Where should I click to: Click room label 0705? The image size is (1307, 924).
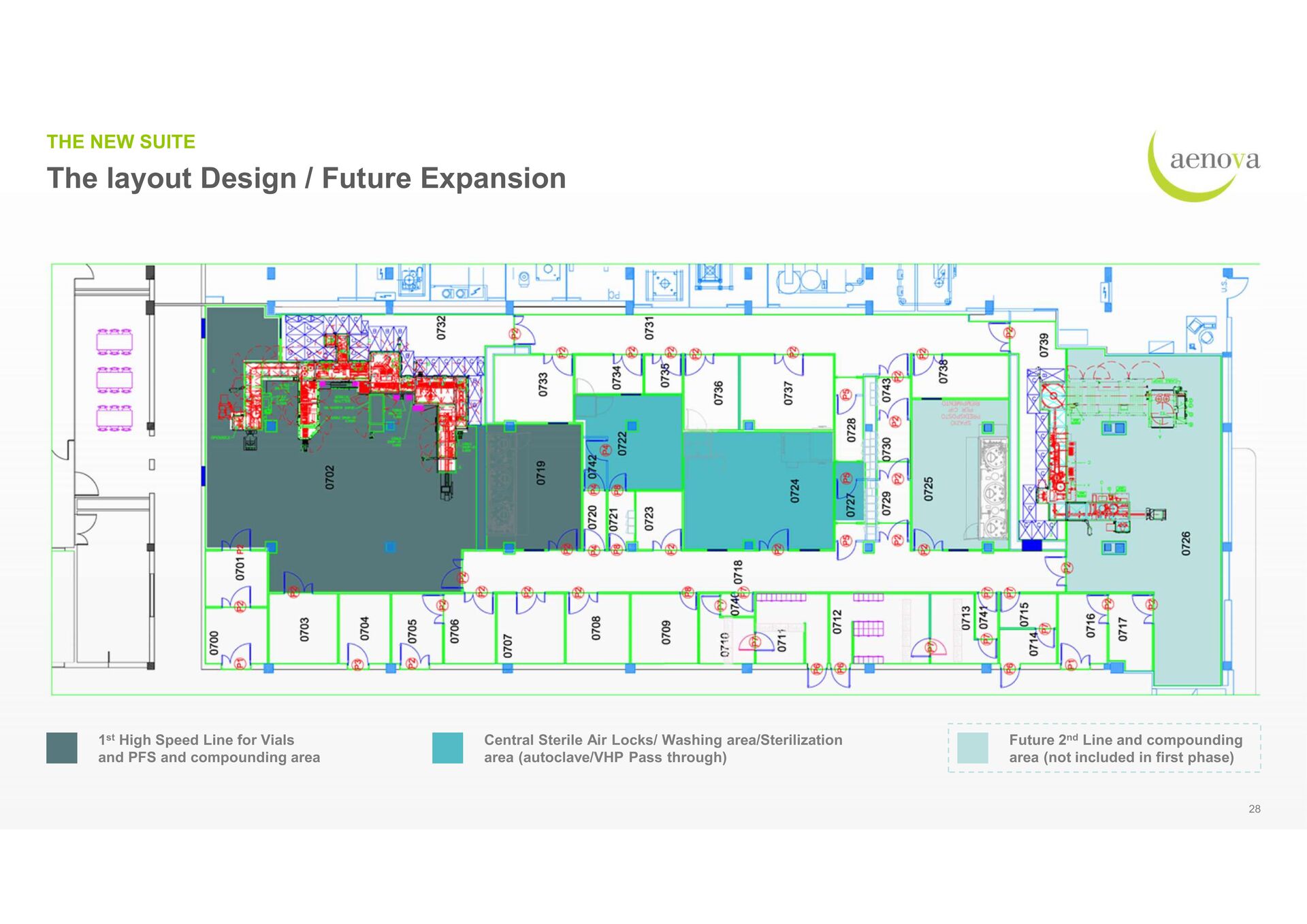[412, 631]
